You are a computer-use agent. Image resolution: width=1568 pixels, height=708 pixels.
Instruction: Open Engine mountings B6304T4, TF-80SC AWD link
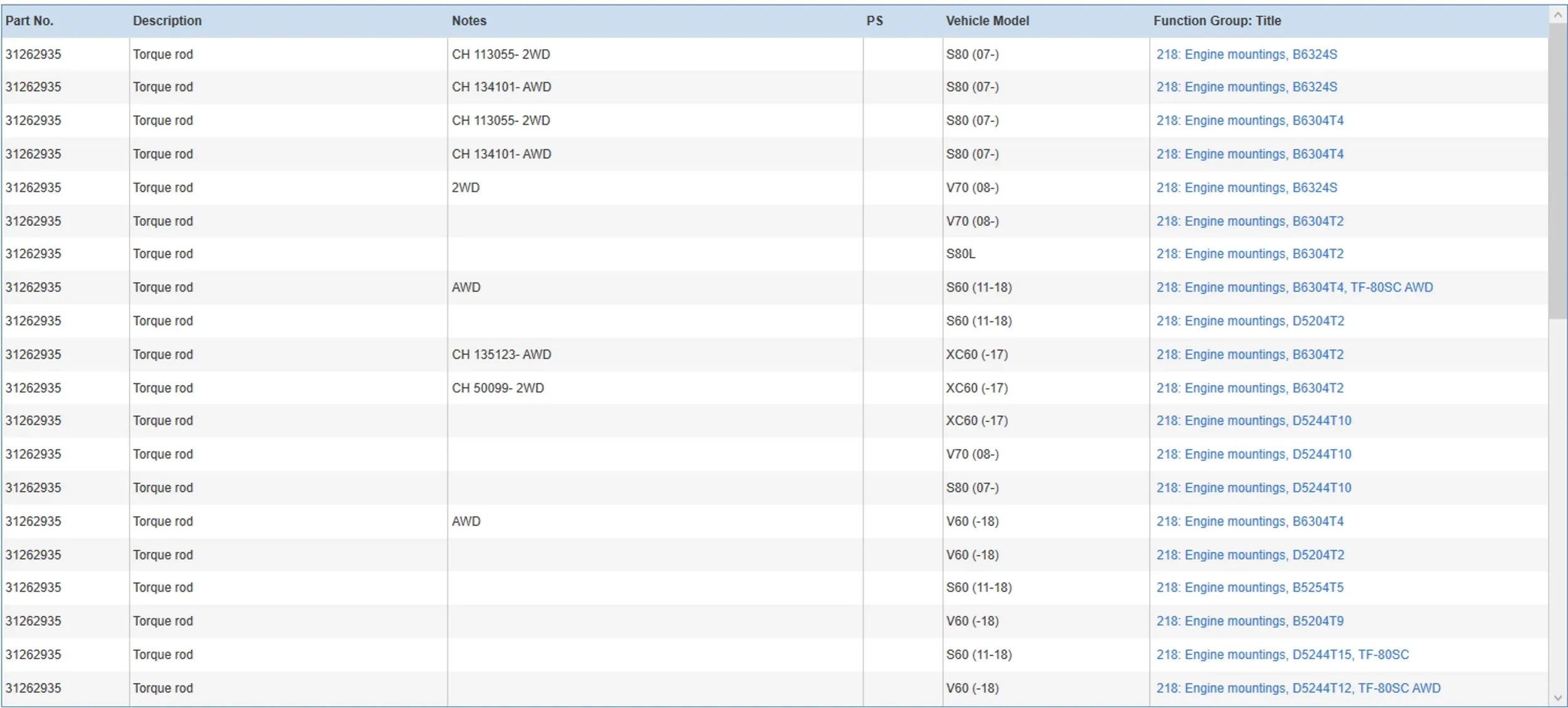1294,287
